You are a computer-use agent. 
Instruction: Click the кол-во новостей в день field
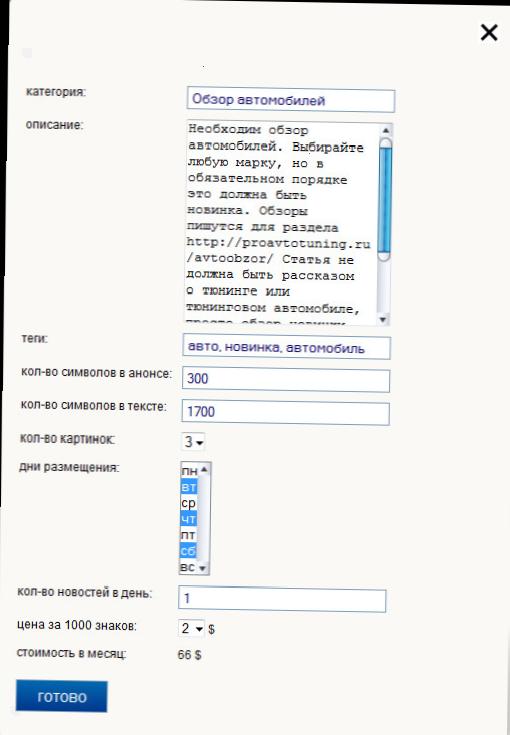[x=282, y=599]
